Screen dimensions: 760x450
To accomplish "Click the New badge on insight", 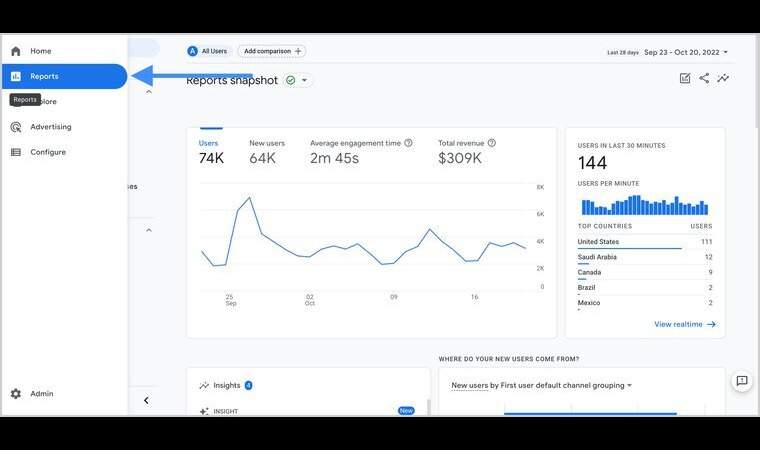I will pos(406,411).
